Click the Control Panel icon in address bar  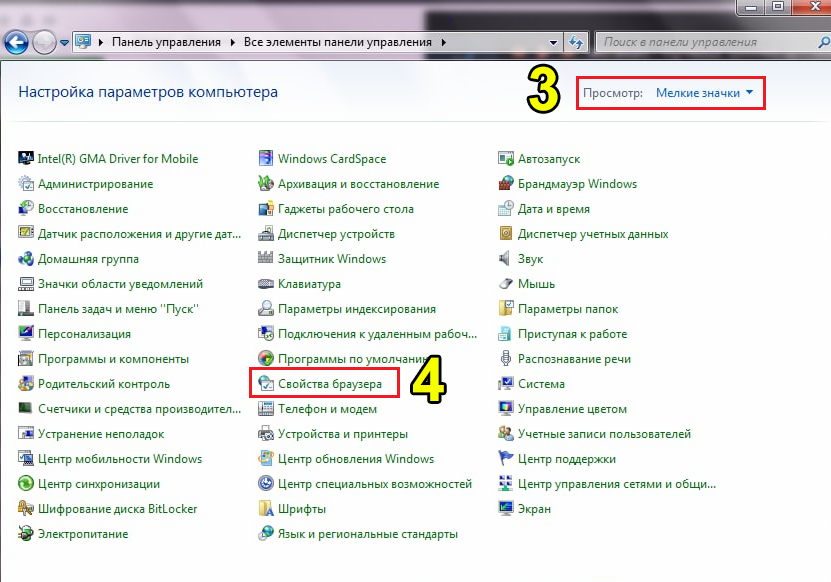pyautogui.click(x=83, y=41)
